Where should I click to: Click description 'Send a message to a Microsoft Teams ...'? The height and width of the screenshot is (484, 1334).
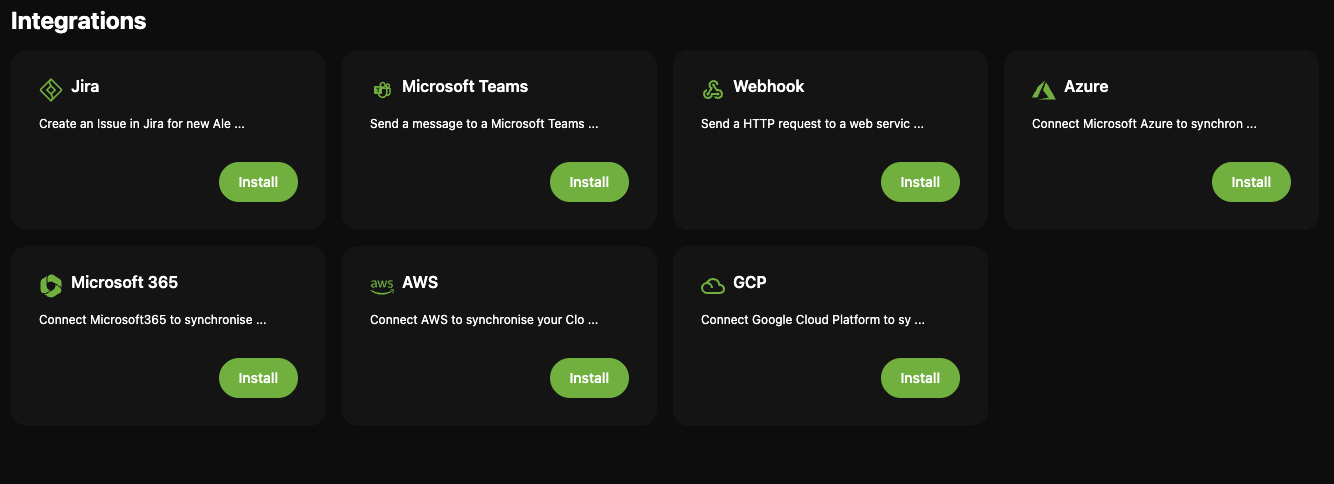point(484,125)
